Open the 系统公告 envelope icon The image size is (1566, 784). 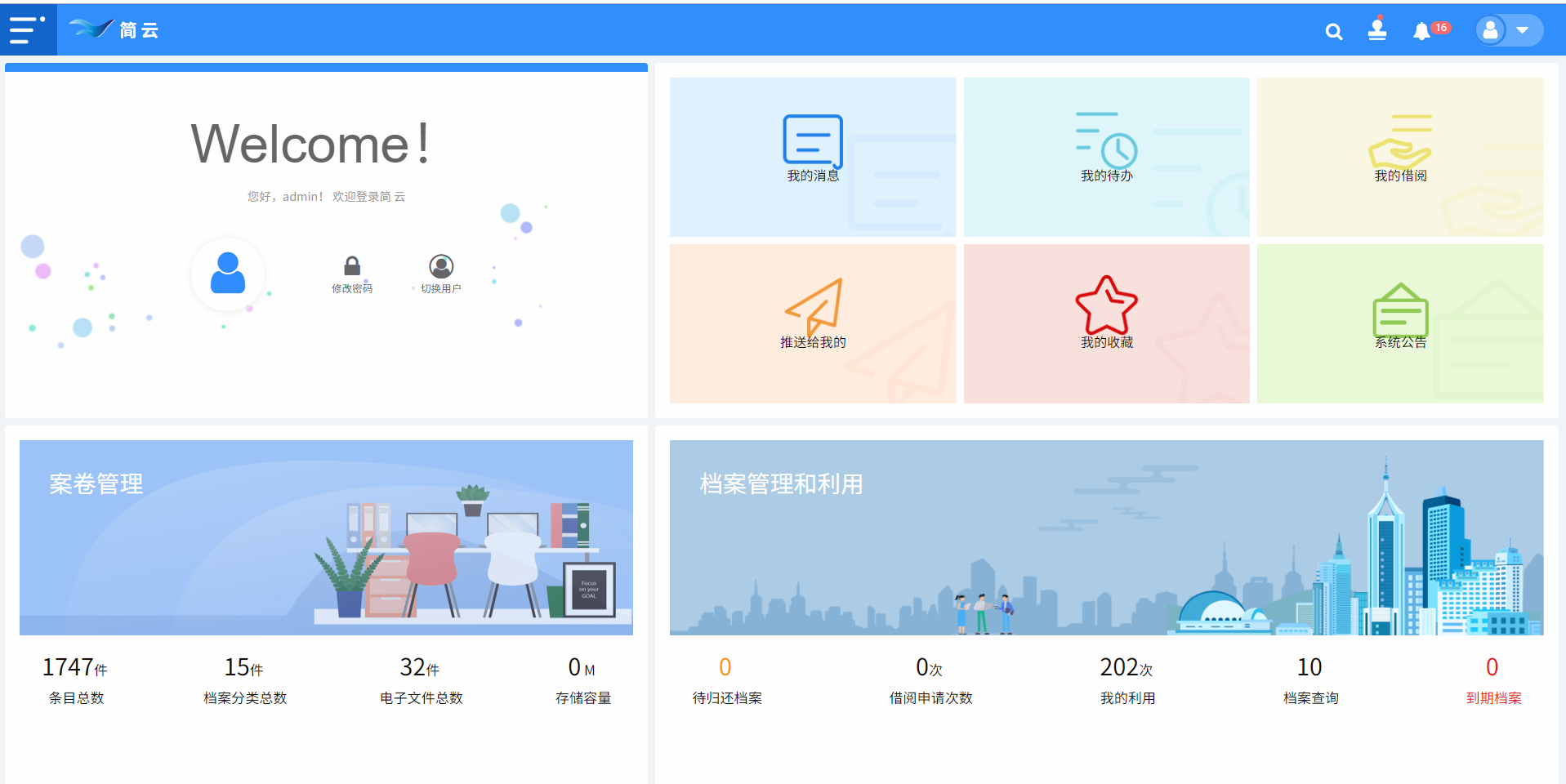coord(1400,309)
